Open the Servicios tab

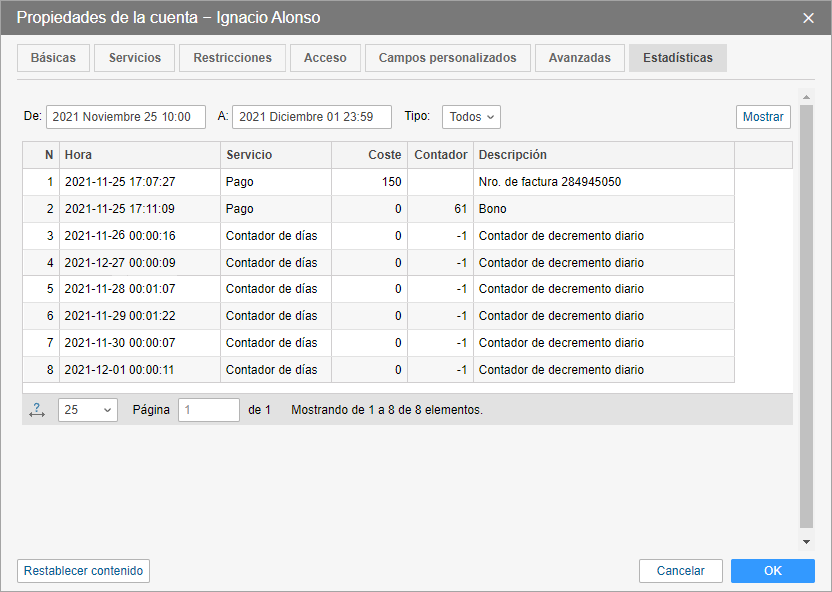[x=135, y=58]
